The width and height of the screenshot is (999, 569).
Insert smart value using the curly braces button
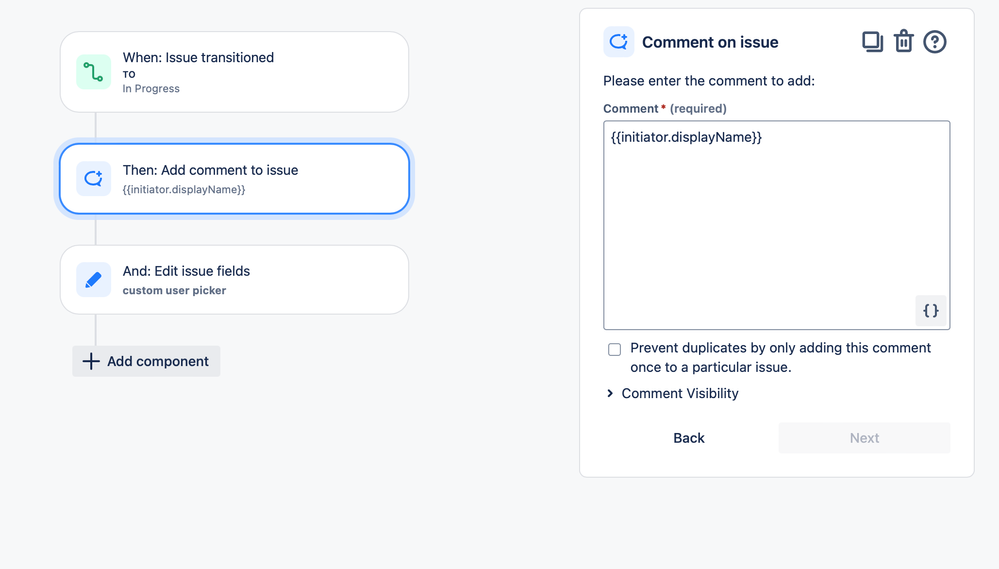[930, 311]
